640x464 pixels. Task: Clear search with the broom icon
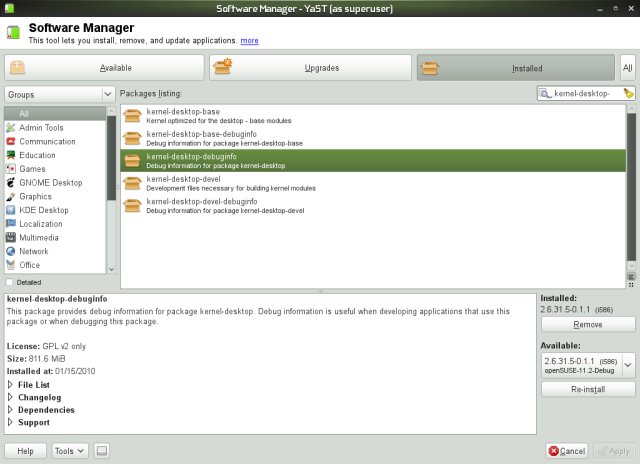pos(629,93)
